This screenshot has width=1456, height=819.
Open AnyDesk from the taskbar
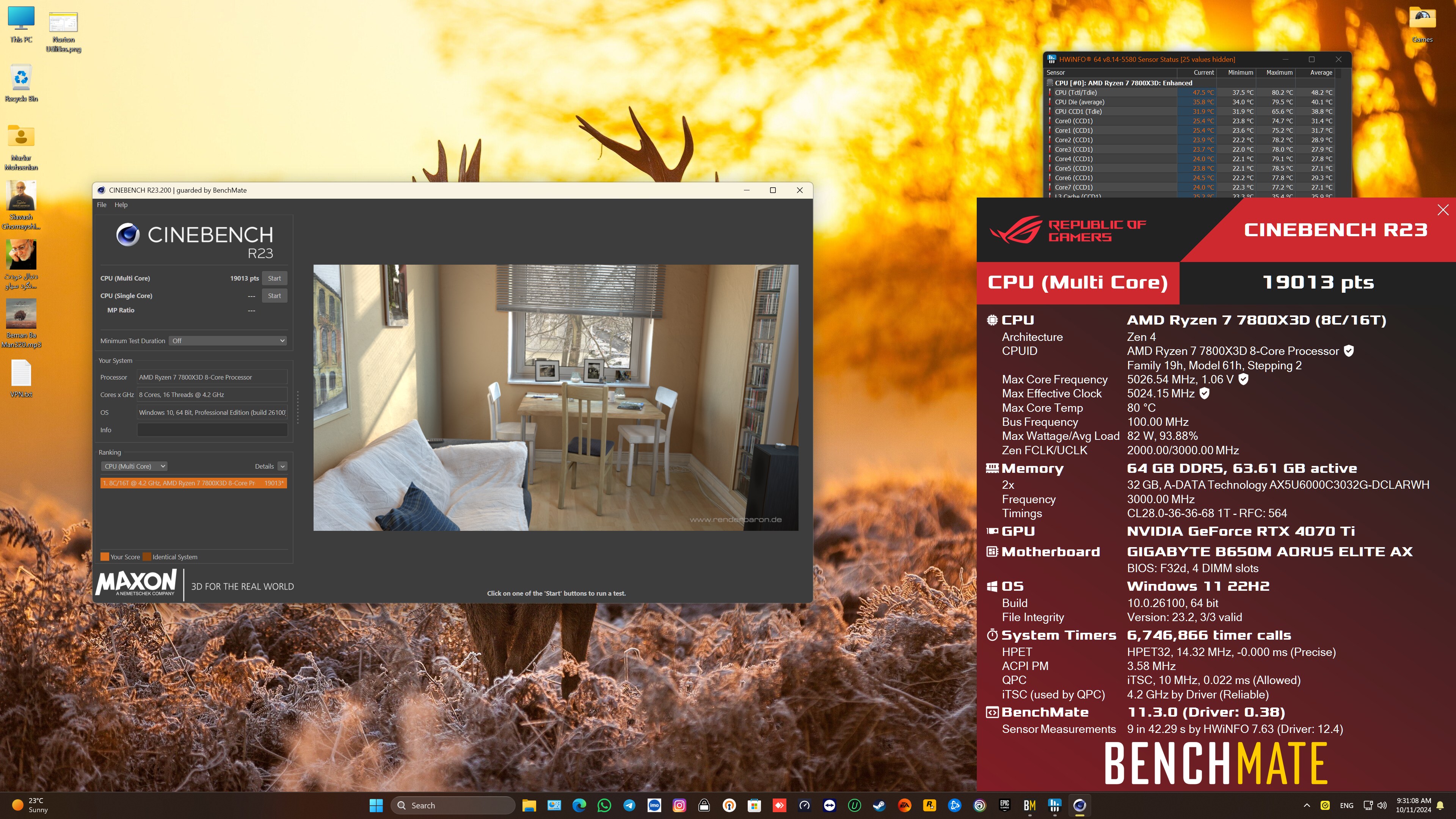click(780, 805)
